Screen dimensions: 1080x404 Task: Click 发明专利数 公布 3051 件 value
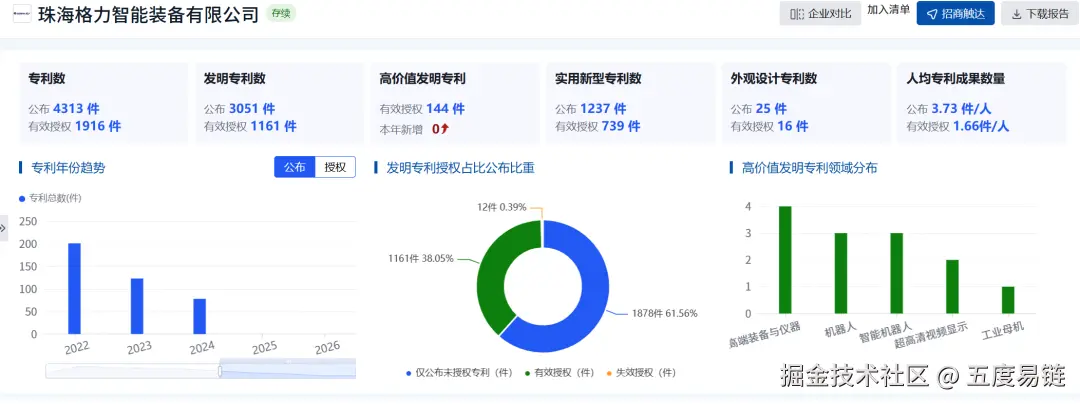click(x=252, y=109)
